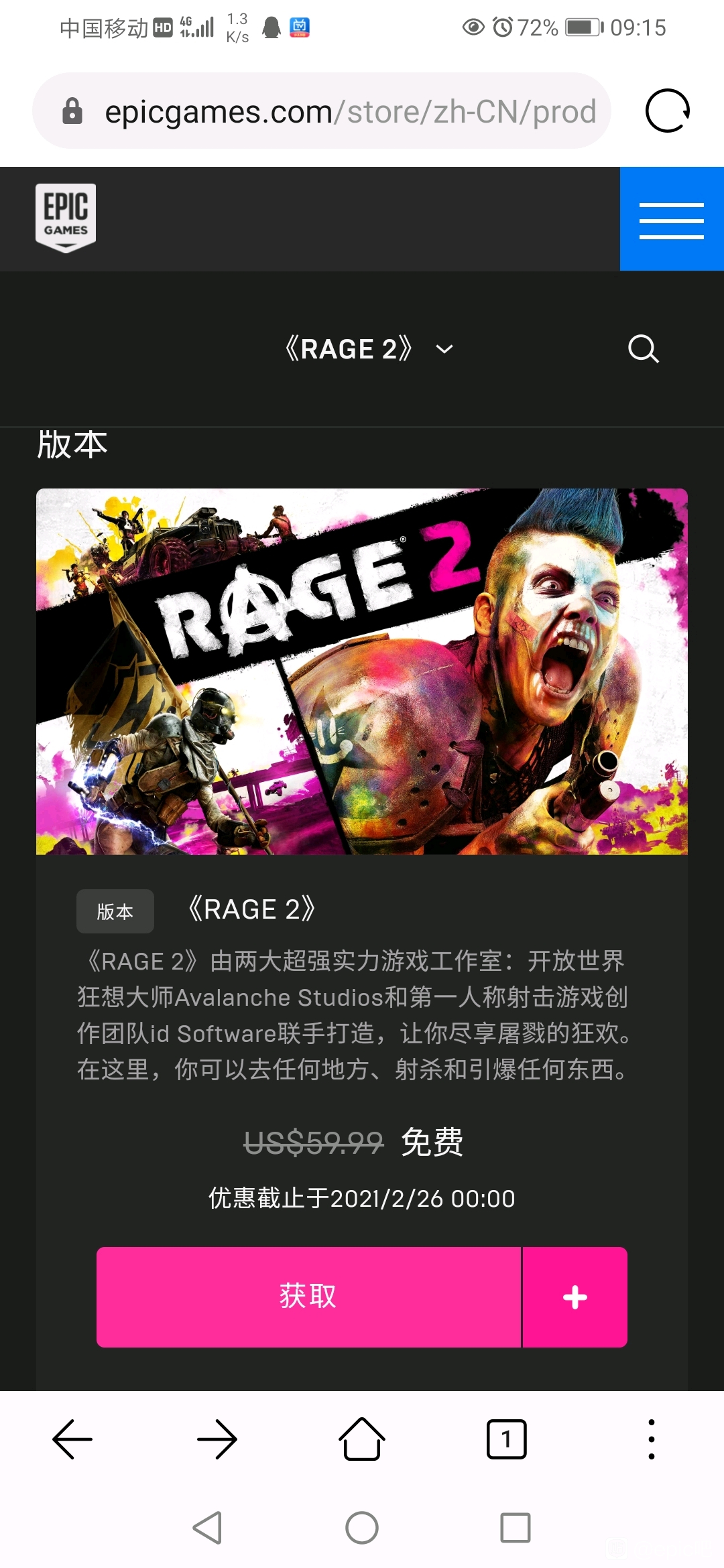
Task: Open the browser home page icon
Action: tap(362, 1439)
